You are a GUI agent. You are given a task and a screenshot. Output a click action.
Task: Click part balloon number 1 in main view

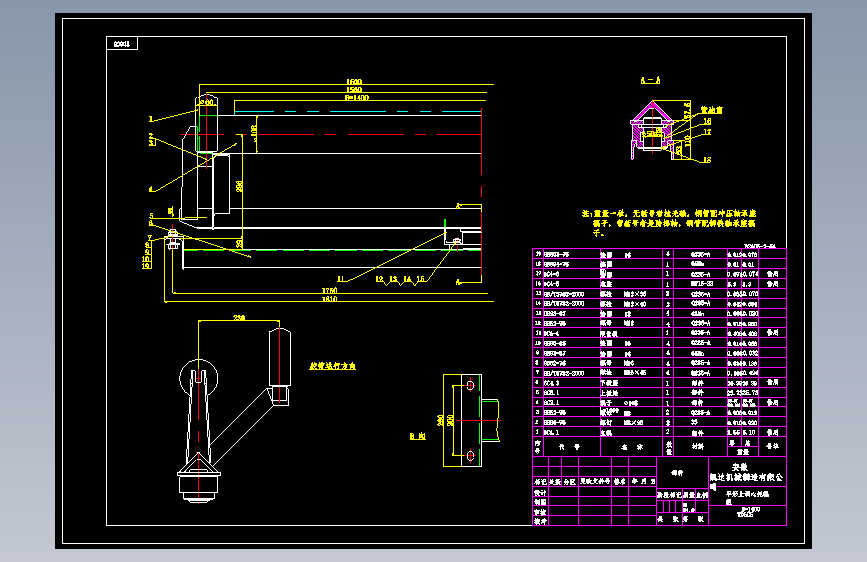coord(150,119)
